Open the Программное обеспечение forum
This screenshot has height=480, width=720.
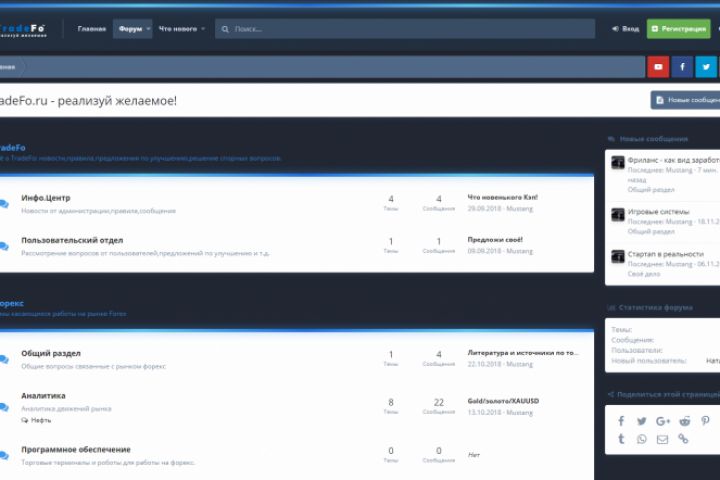pos(76,449)
